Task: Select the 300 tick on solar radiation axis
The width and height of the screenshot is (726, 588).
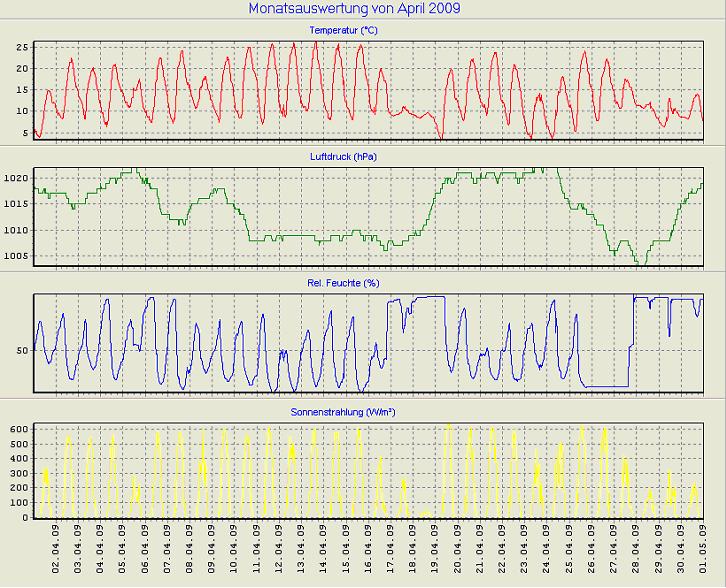Action: coord(17,473)
